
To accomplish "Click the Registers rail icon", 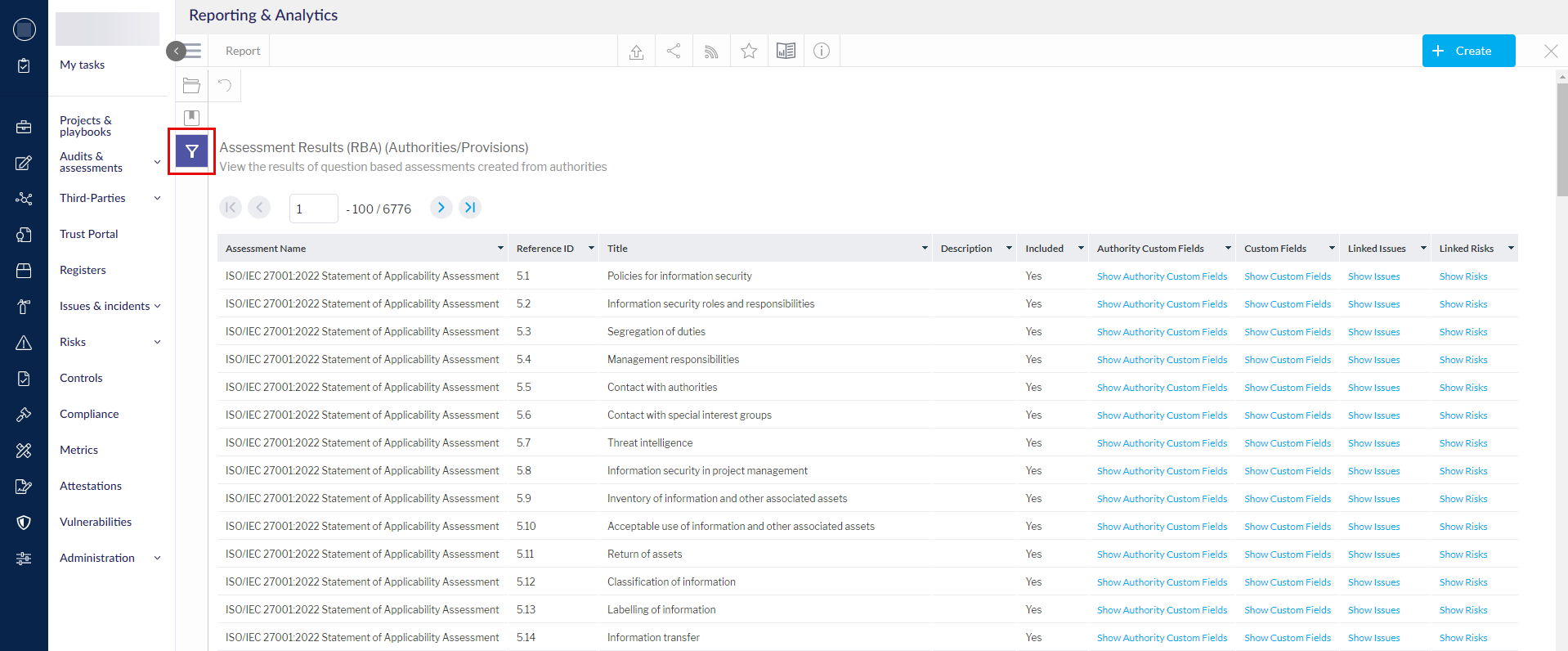I will [x=24, y=271].
